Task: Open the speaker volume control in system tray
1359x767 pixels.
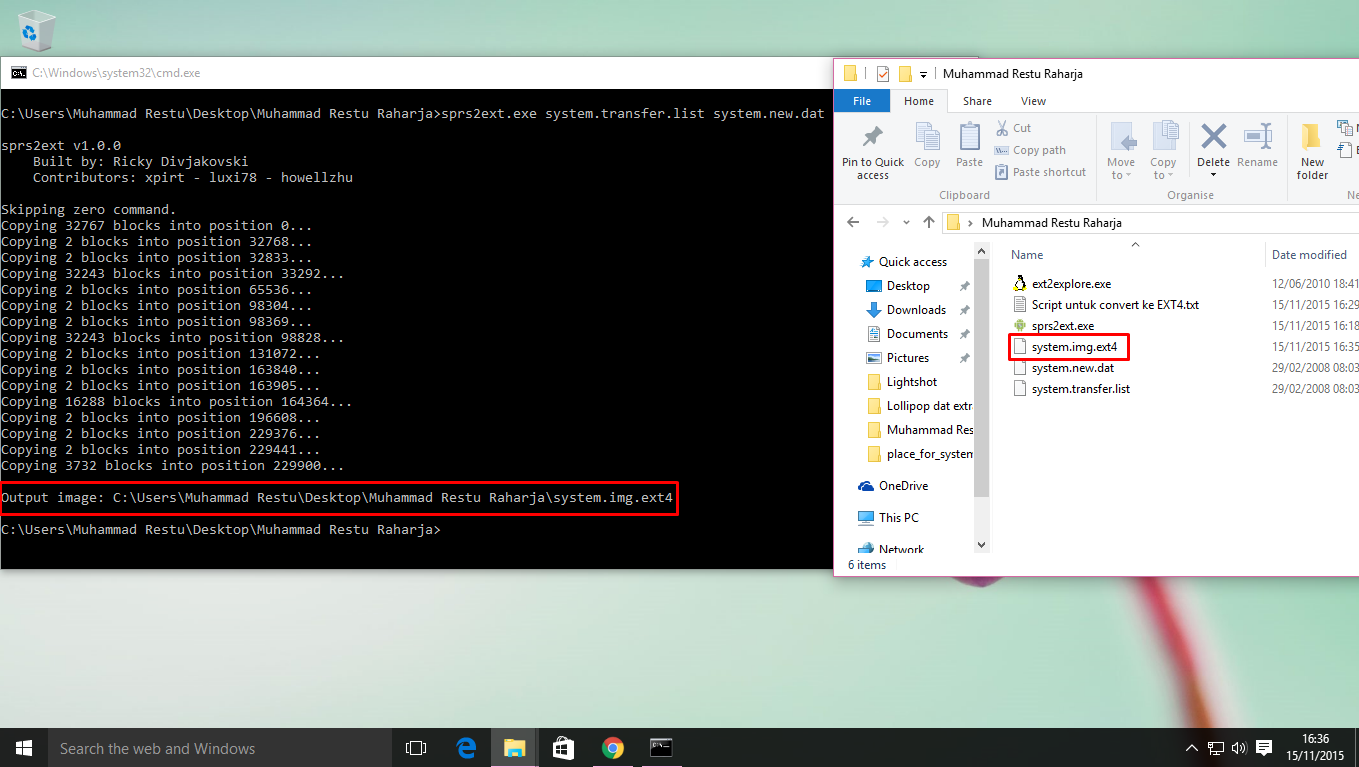Action: 1239,747
